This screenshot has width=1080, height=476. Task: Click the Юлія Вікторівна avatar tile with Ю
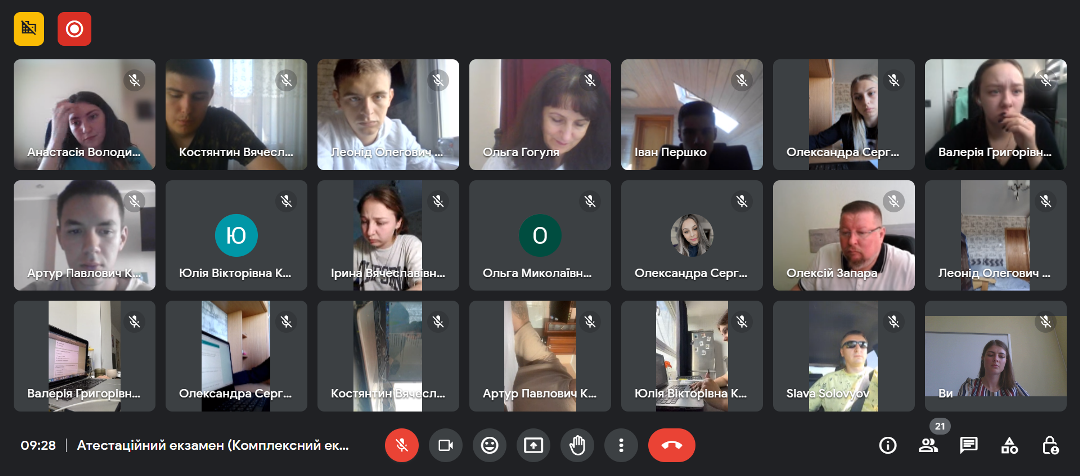(x=236, y=236)
